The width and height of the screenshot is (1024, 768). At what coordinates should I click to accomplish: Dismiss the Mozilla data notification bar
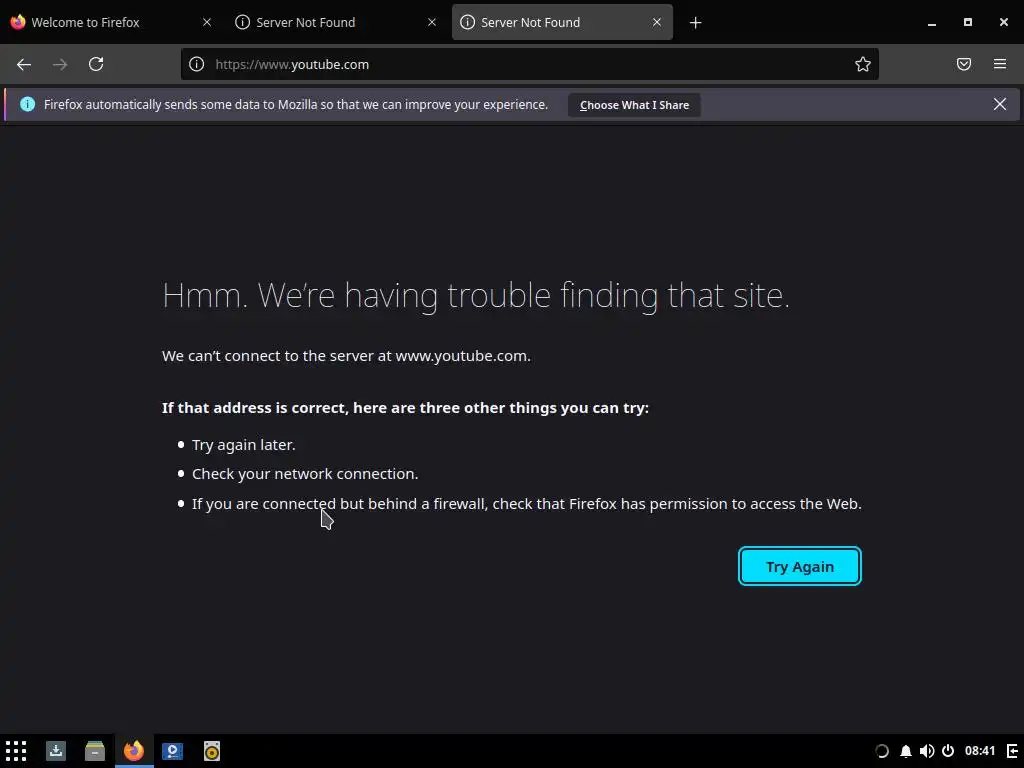click(1000, 104)
